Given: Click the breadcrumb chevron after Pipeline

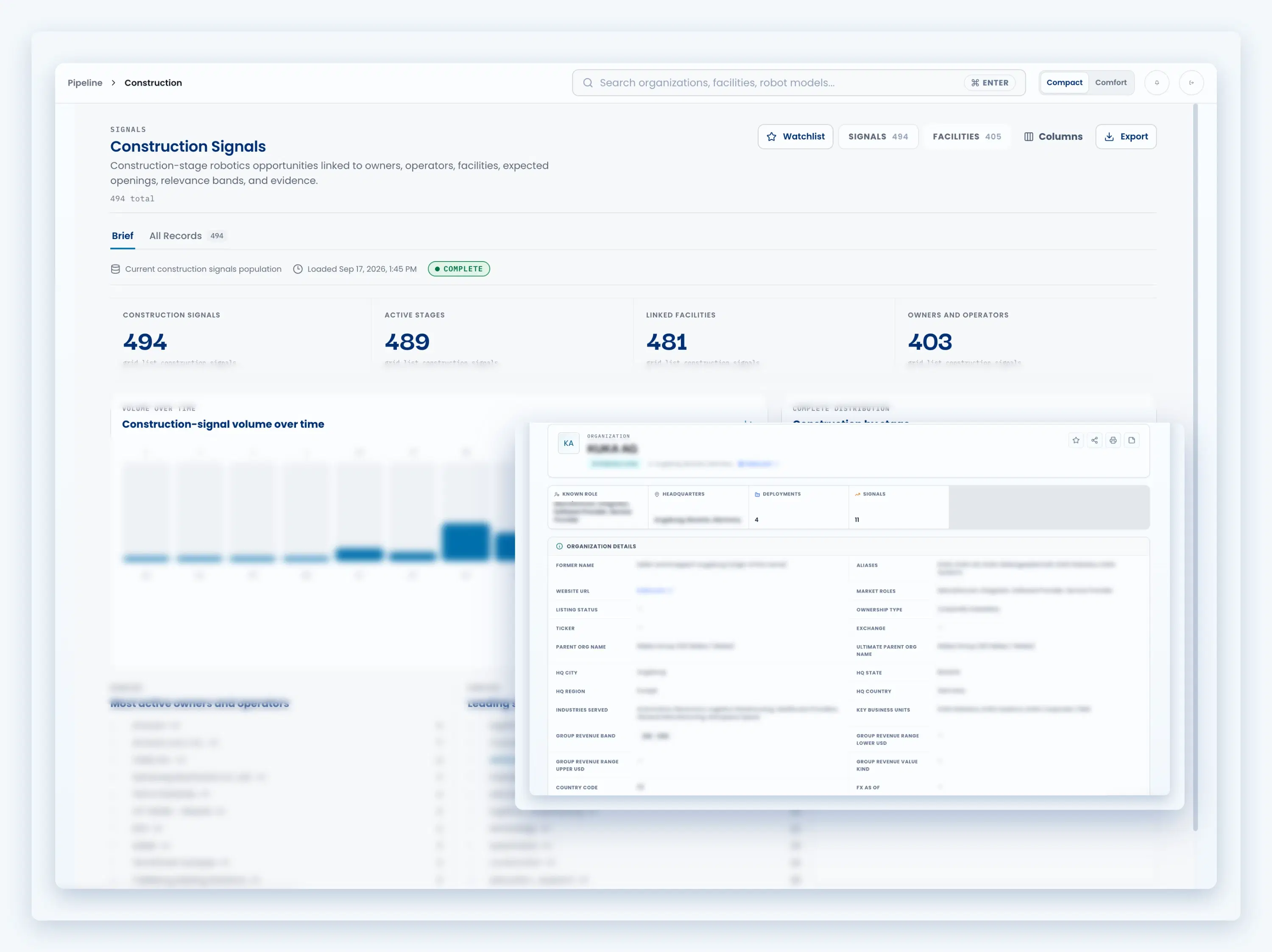Looking at the screenshot, I should click(x=113, y=83).
